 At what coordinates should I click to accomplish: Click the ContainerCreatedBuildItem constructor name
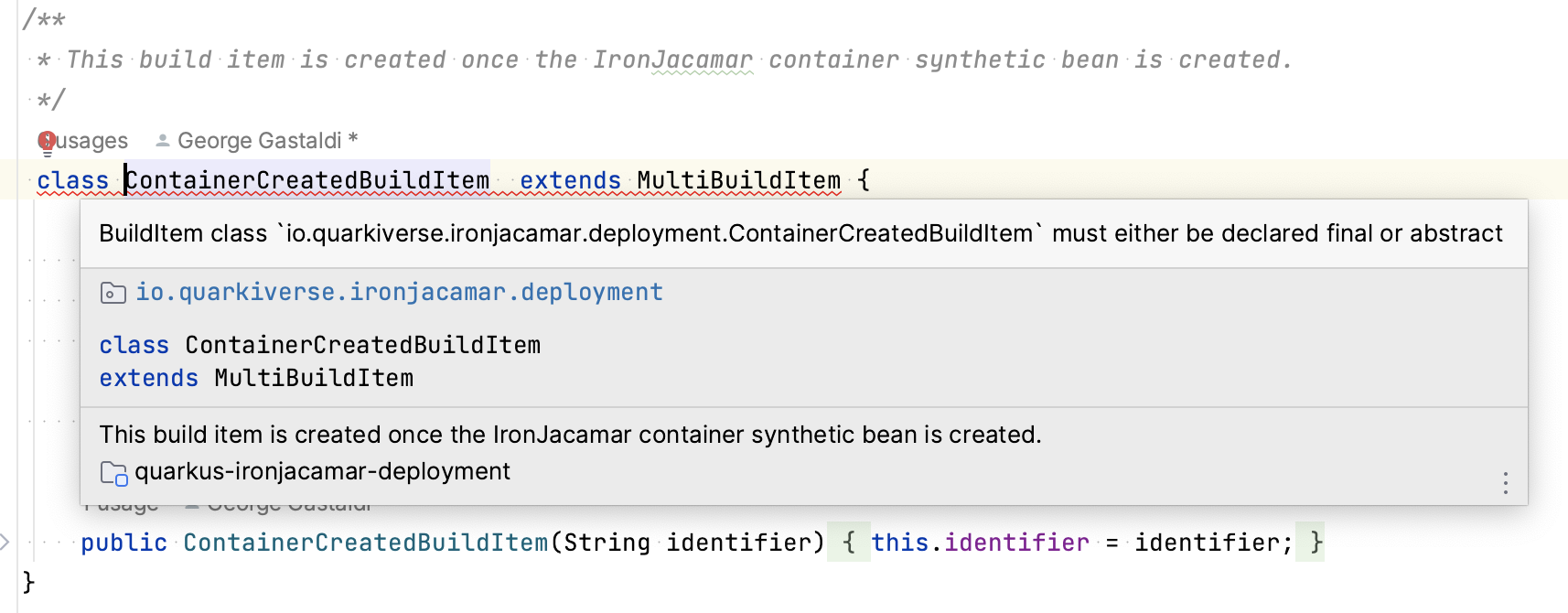(366, 543)
